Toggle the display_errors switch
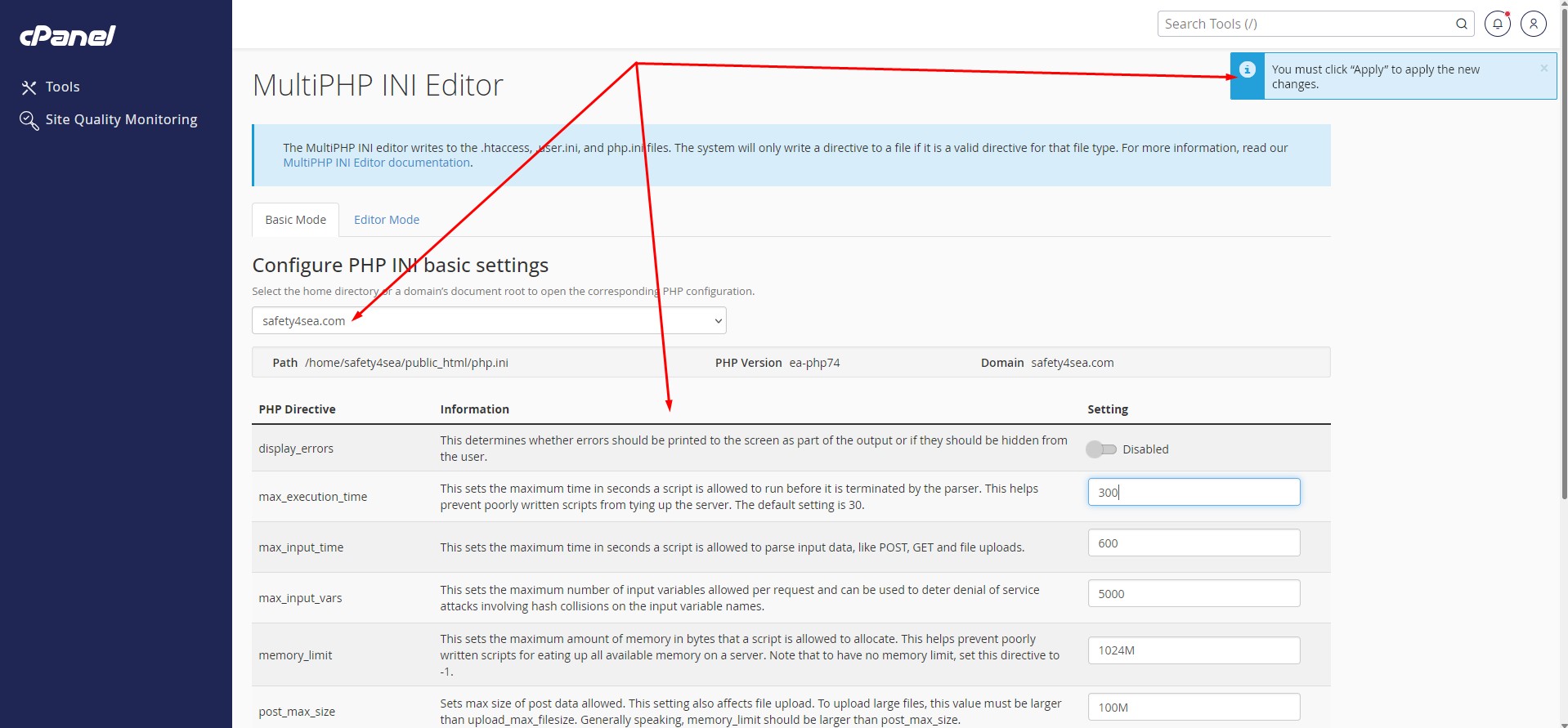Screen dimensions: 1568x728 pyautogui.click(x=1100, y=449)
